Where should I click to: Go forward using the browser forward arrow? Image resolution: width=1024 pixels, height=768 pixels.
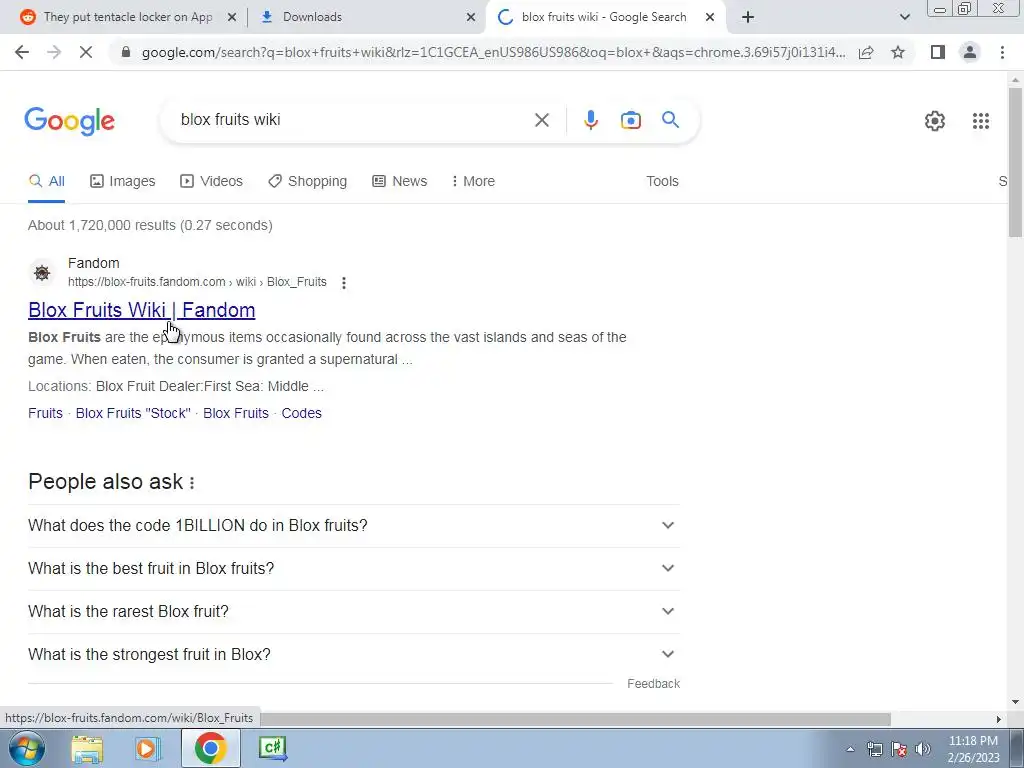click(54, 52)
